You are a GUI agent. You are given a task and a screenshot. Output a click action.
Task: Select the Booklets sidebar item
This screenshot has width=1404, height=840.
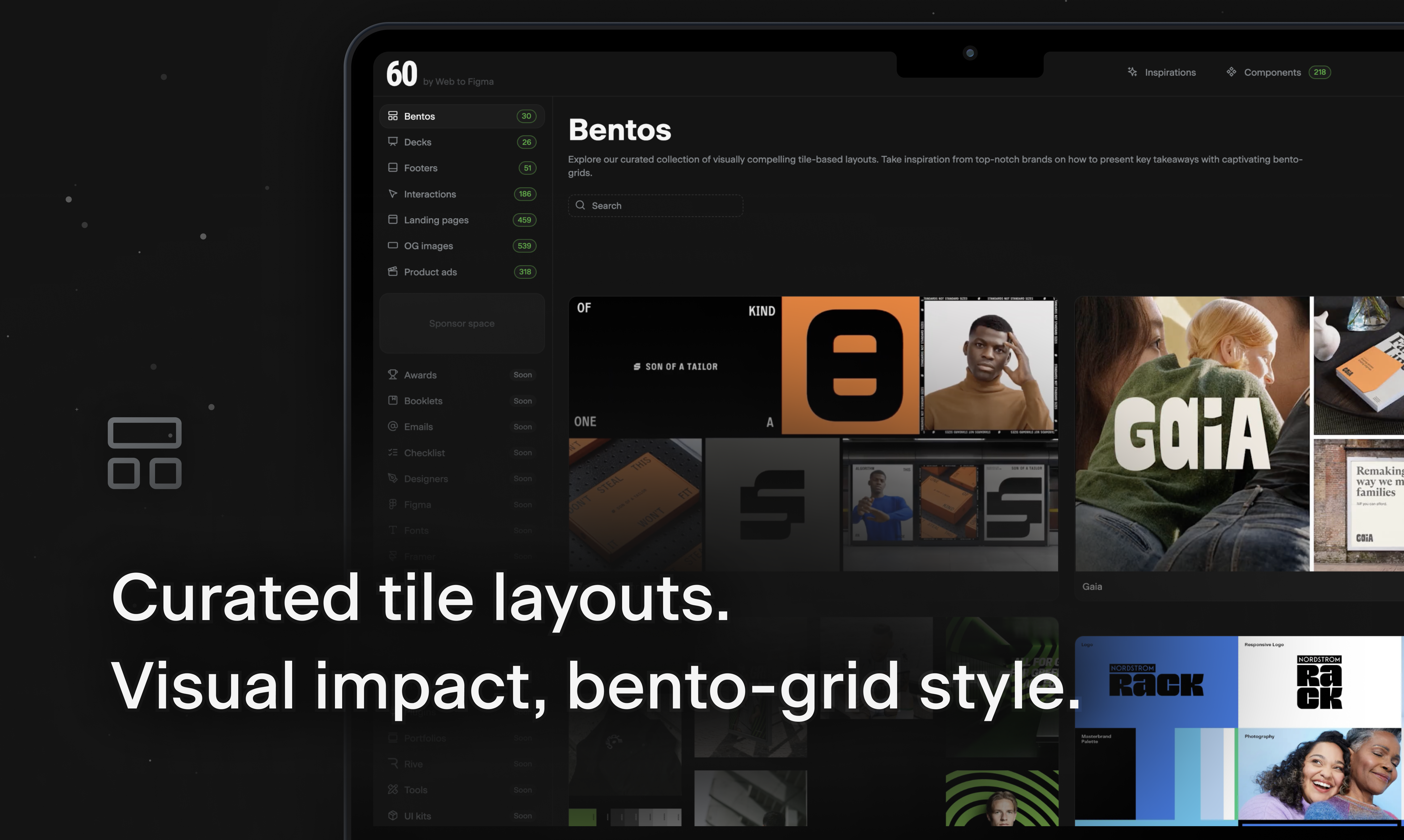[x=461, y=401]
